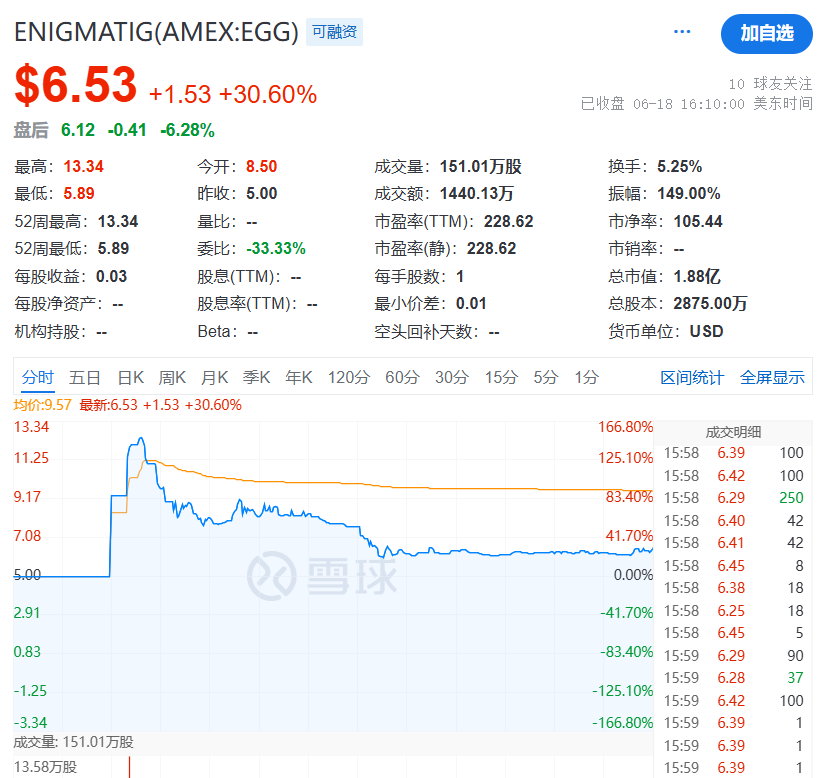The image size is (824, 778).
Task: Click the three-dot more options icon
Action: pos(682,32)
